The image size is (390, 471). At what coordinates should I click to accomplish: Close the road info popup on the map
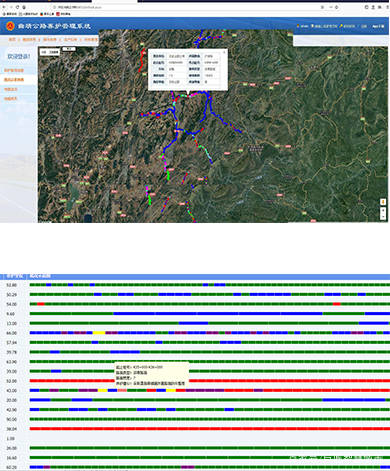(x=224, y=52)
